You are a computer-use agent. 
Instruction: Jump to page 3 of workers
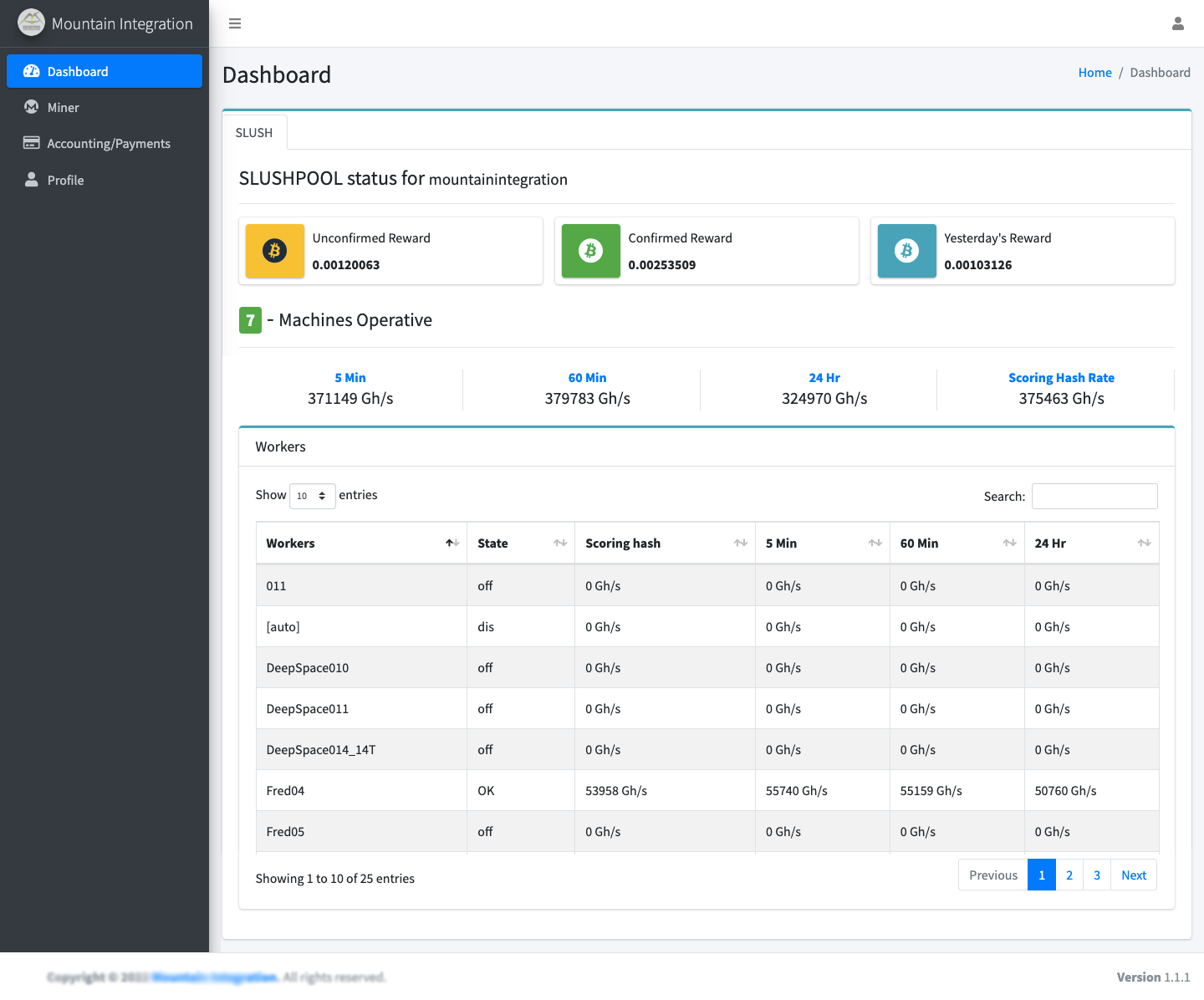click(x=1097, y=875)
